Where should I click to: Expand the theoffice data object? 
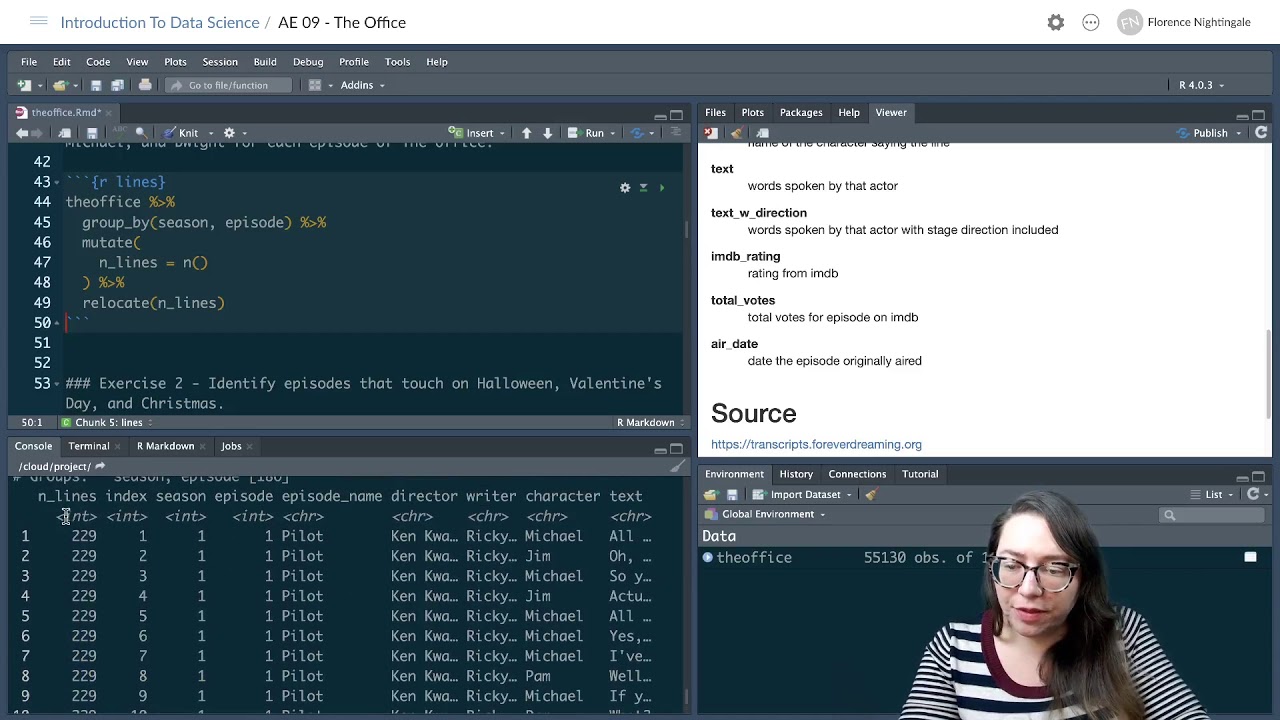pyautogui.click(x=708, y=557)
